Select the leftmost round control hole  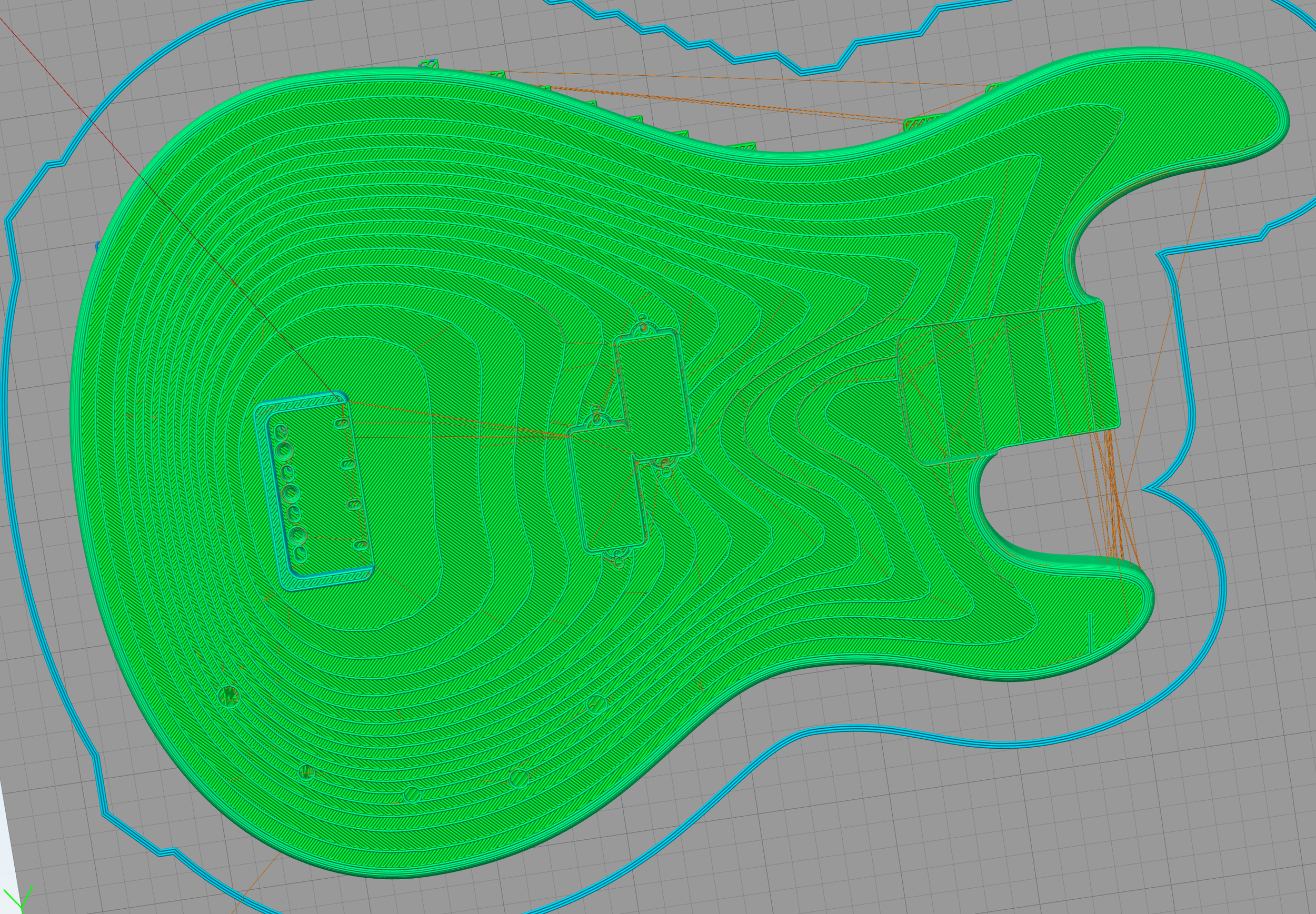[x=228, y=695]
